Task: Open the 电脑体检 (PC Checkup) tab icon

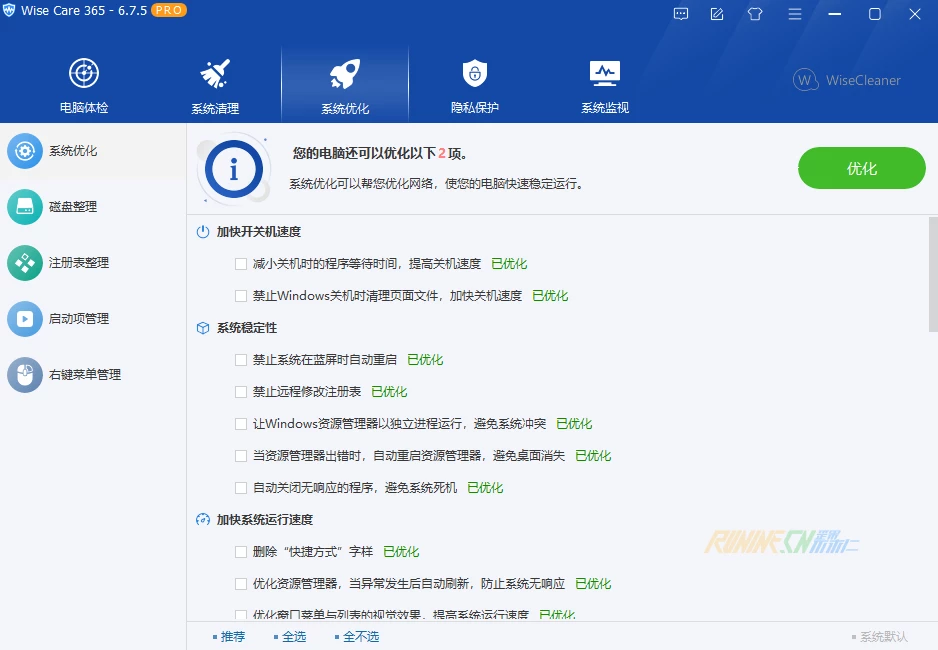Action: coord(84,74)
